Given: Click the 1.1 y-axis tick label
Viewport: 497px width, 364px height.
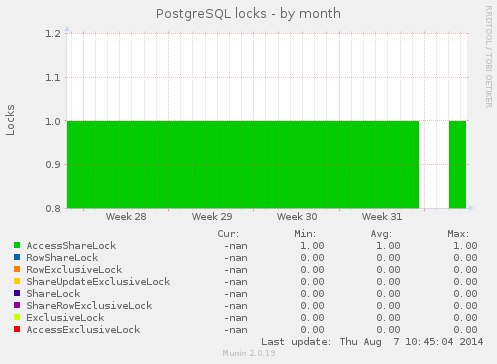Looking at the screenshot, I should point(53,77).
